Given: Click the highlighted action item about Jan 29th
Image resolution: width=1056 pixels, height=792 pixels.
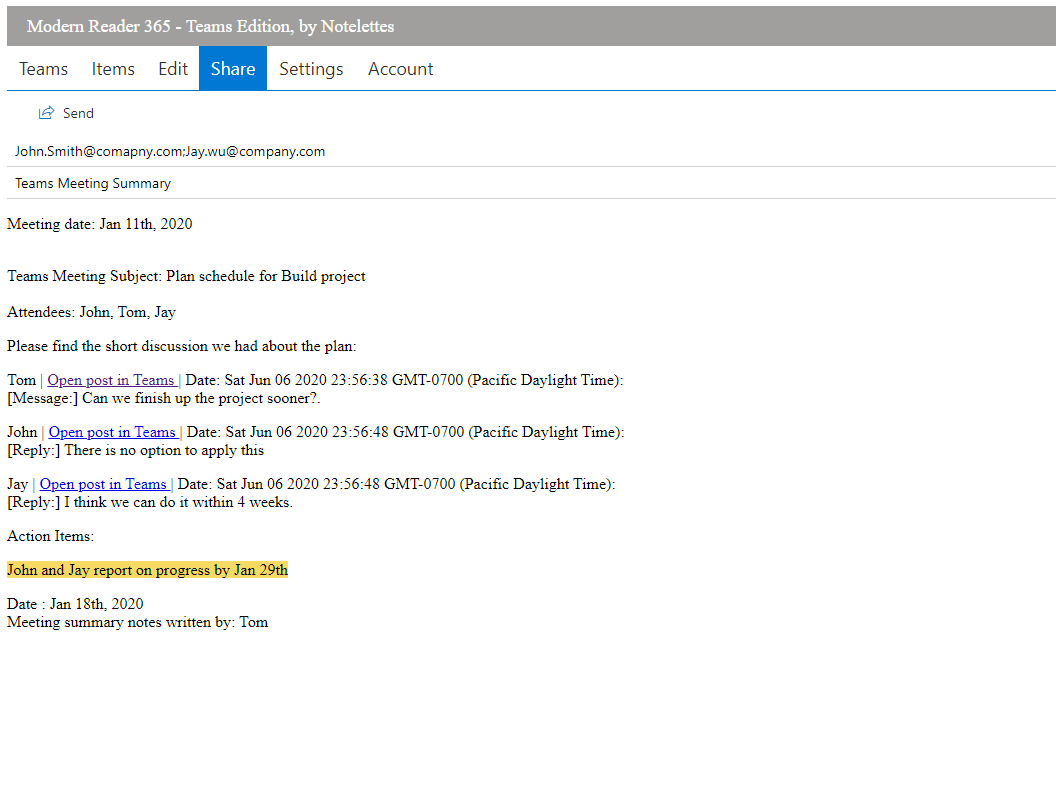Looking at the screenshot, I should [x=147, y=570].
